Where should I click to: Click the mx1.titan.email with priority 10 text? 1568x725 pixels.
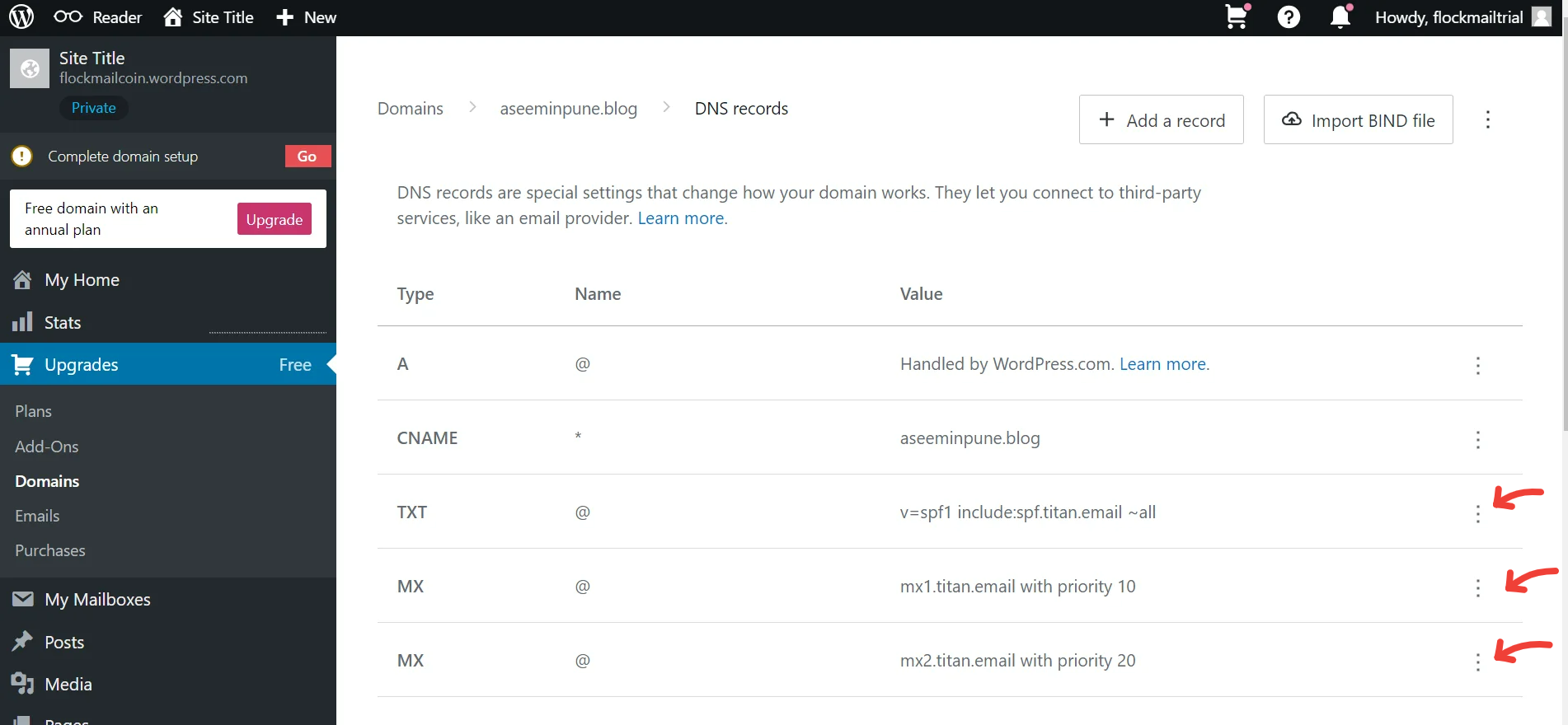click(x=1018, y=587)
